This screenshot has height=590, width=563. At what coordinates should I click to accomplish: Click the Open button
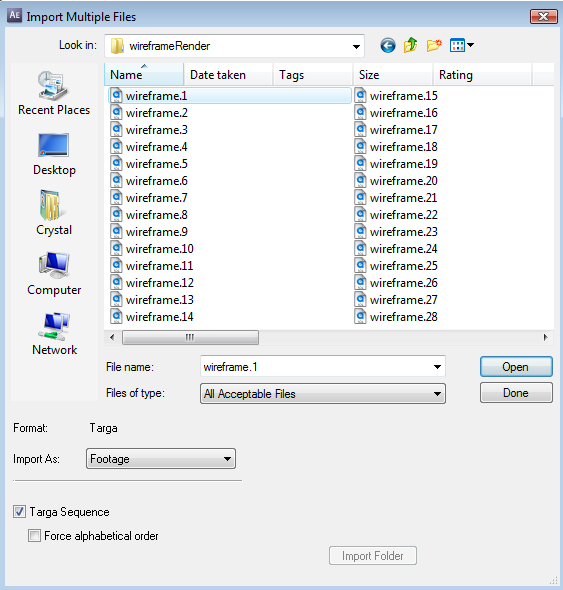click(516, 366)
